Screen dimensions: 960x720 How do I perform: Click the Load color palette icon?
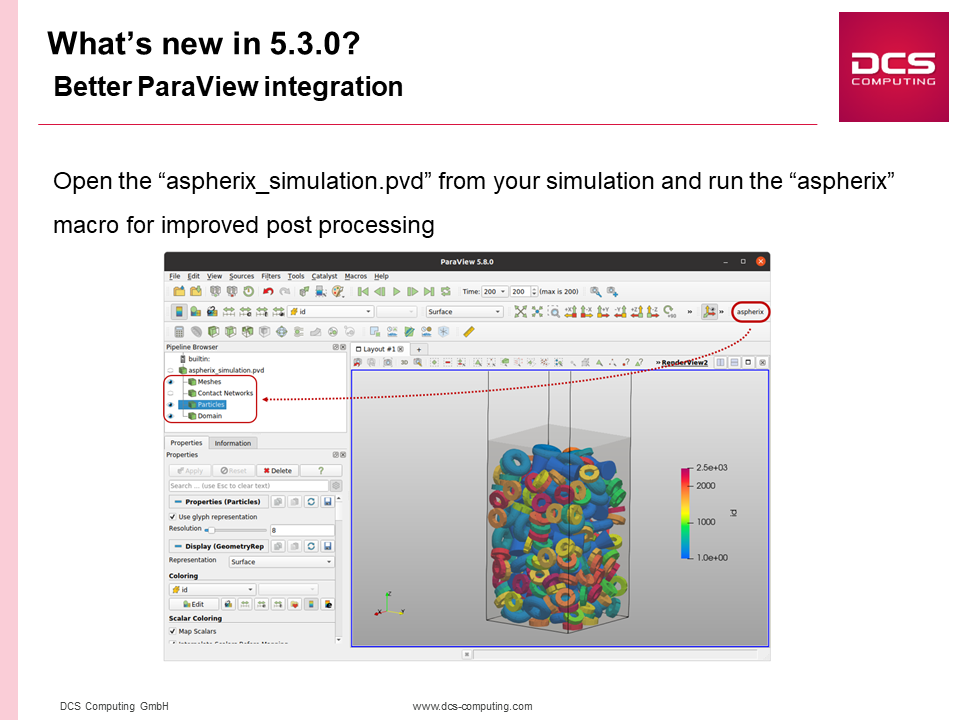337,291
